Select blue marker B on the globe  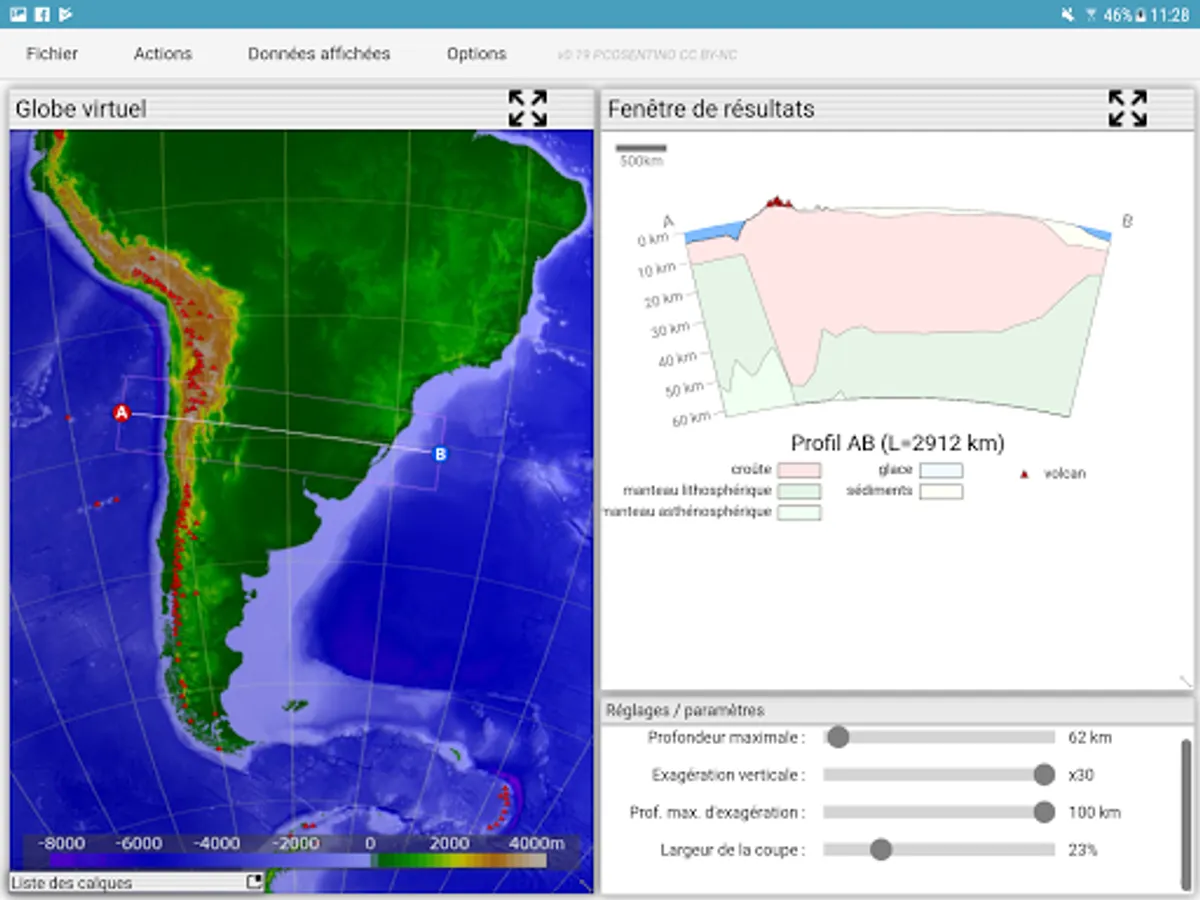[439, 454]
